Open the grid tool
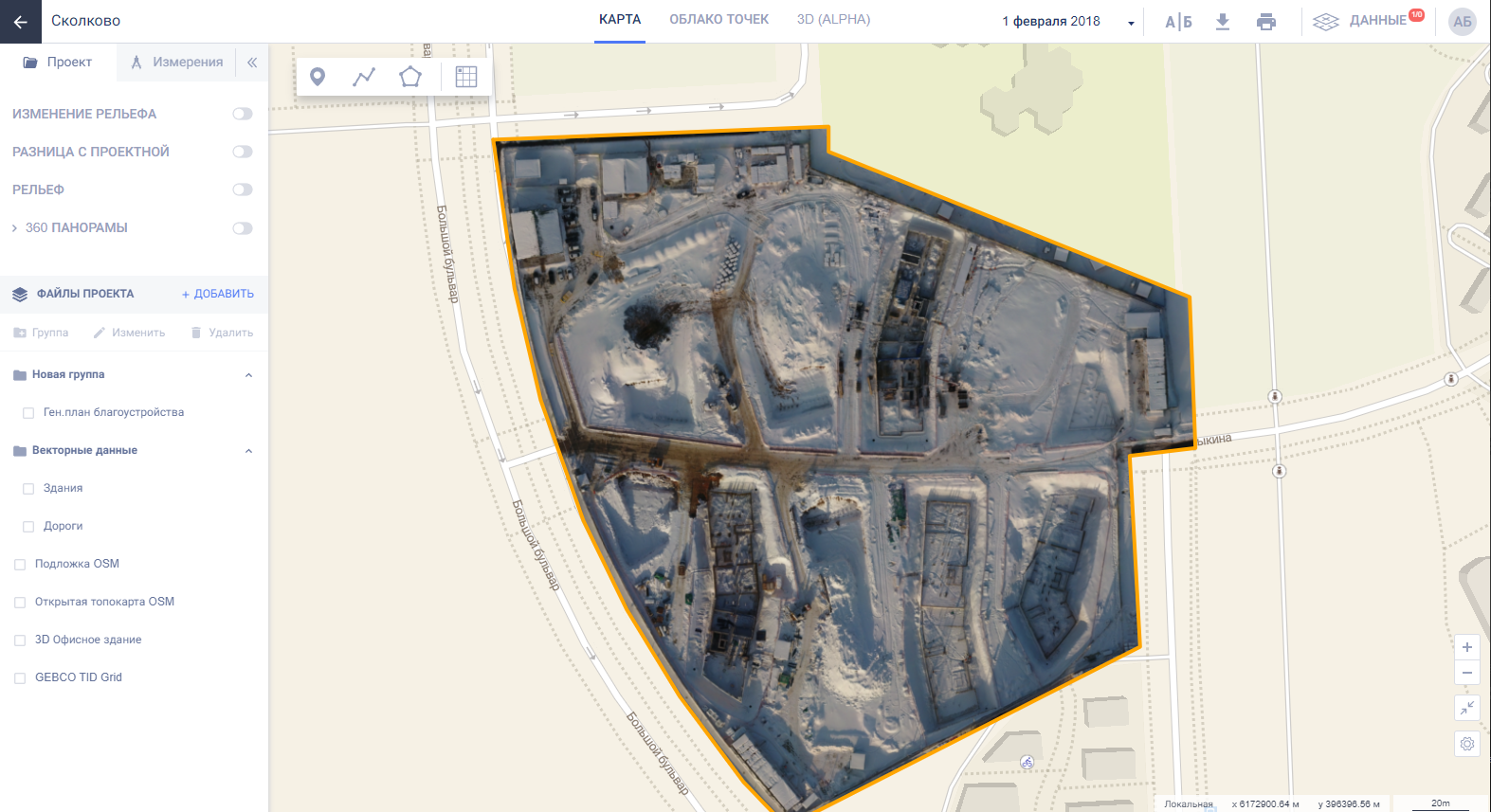The height and width of the screenshot is (812, 1491). point(465,77)
